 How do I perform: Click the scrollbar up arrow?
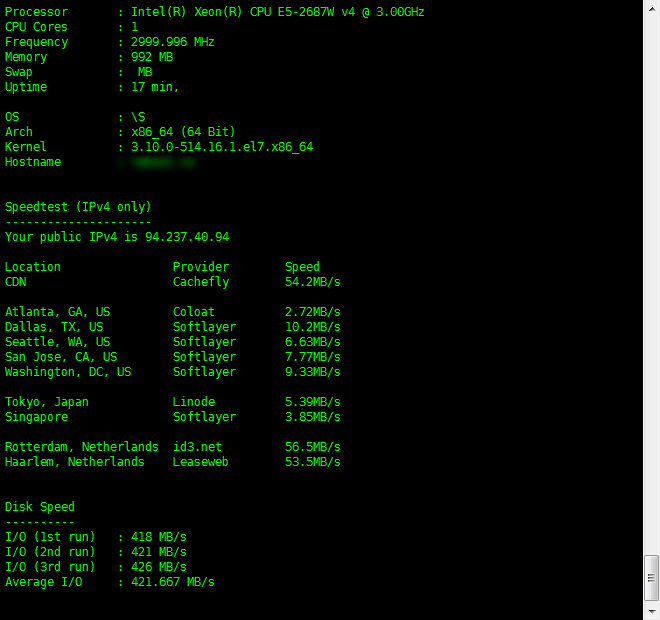point(651,8)
